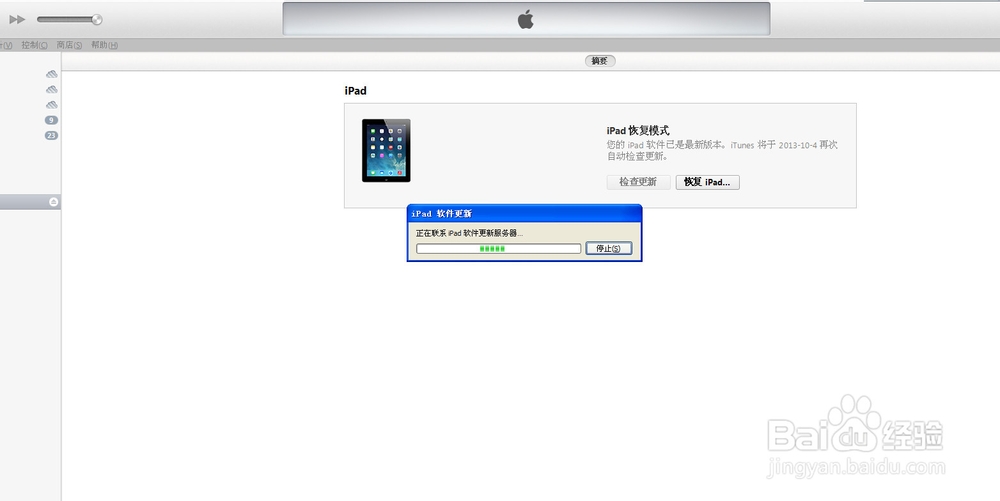Open the 控制(C) menu

pyautogui.click(x=34, y=45)
